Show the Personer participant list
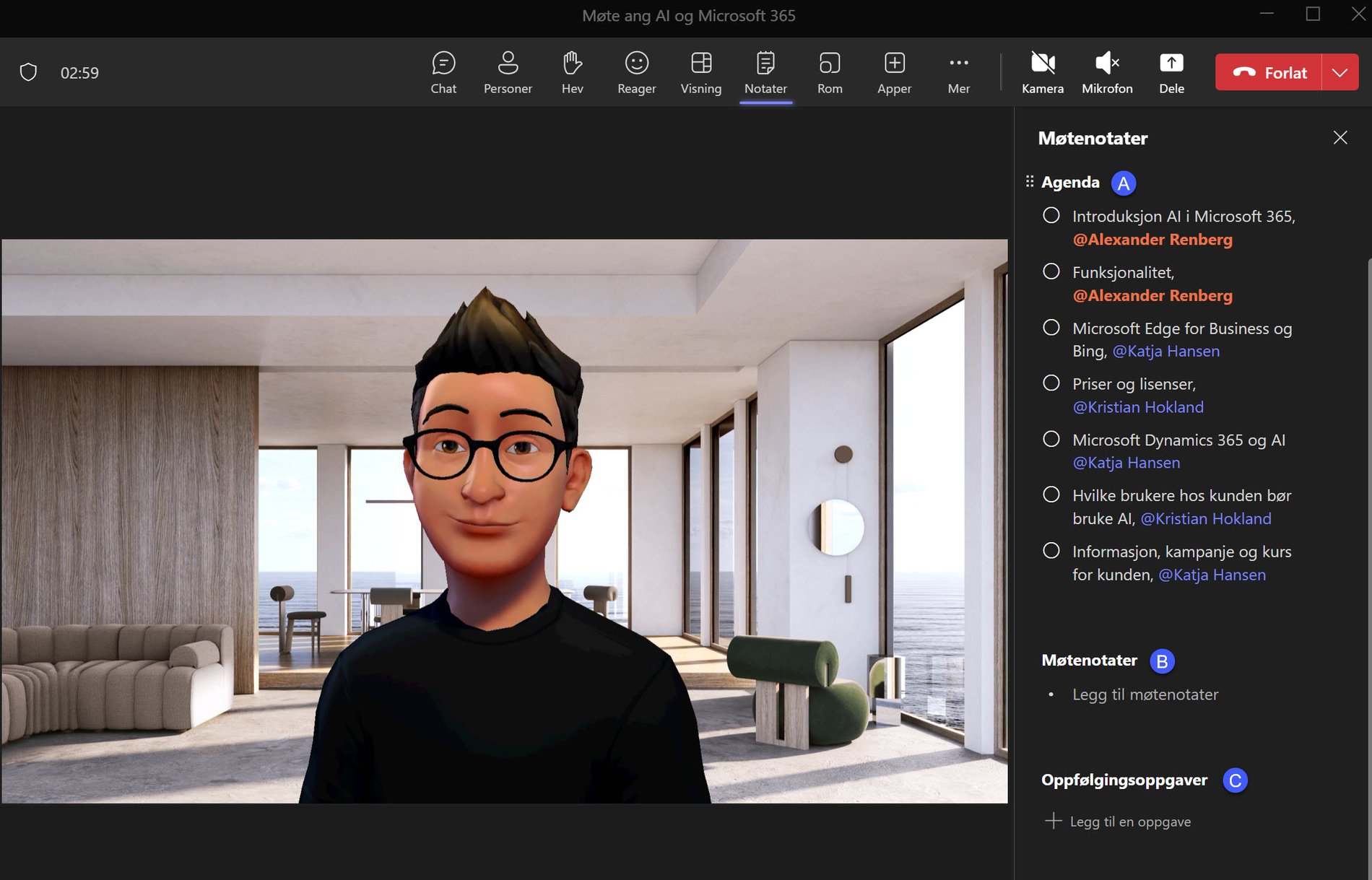The width and height of the screenshot is (1372, 880). [508, 71]
